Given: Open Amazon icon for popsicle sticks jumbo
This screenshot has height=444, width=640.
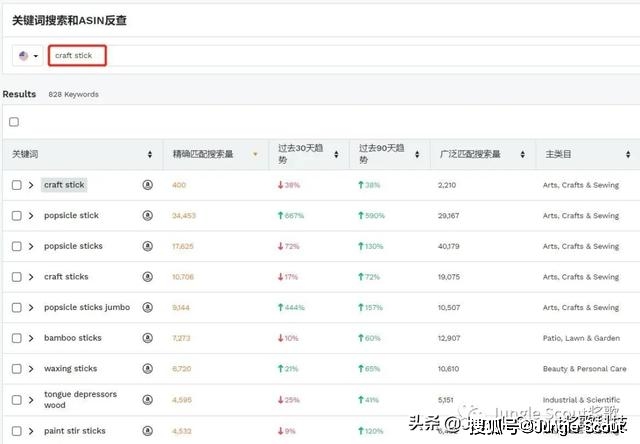Looking at the screenshot, I should [147, 307].
